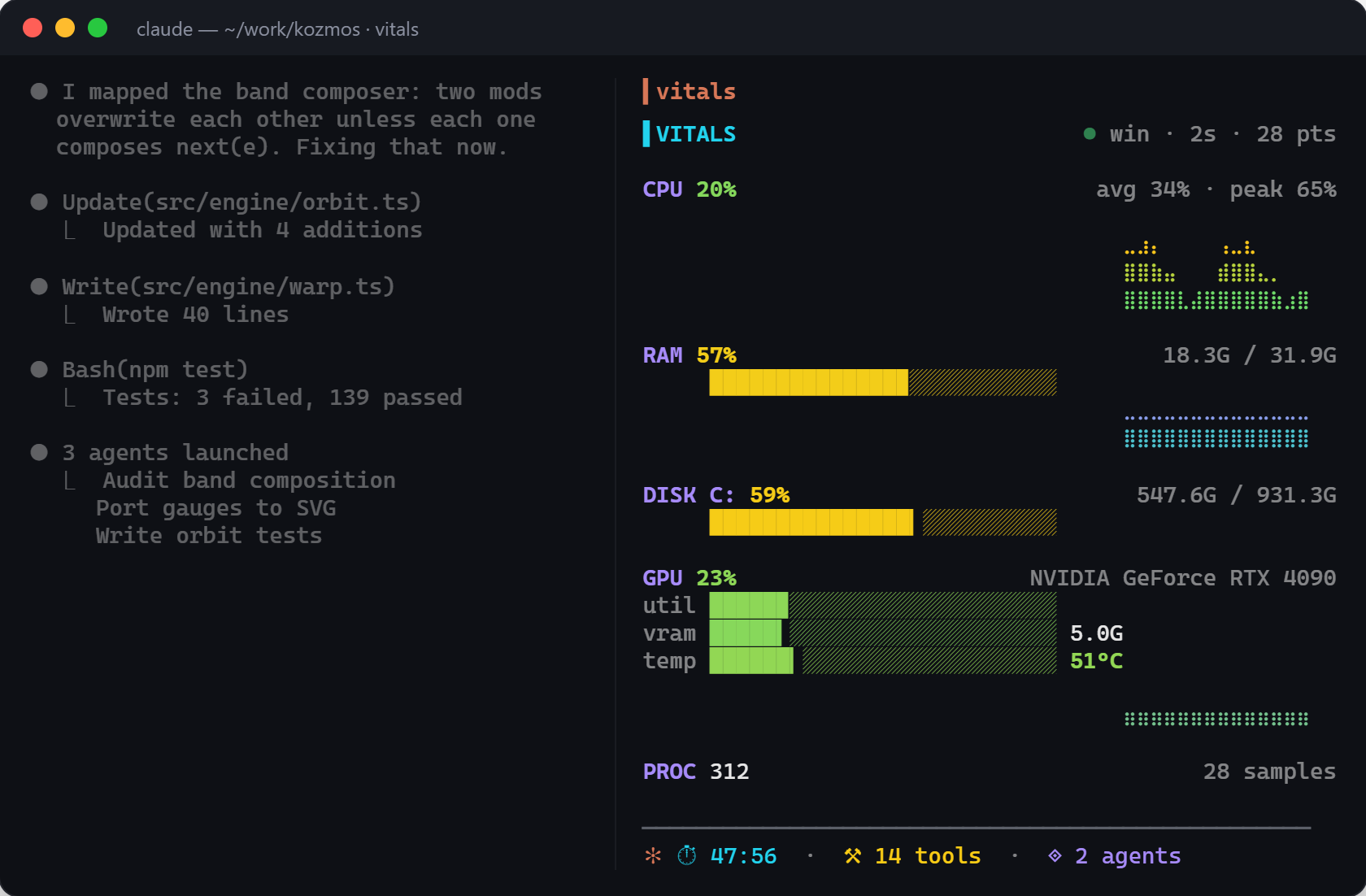Click the 'win' platform label
The height and width of the screenshot is (896, 1366).
tap(1129, 133)
